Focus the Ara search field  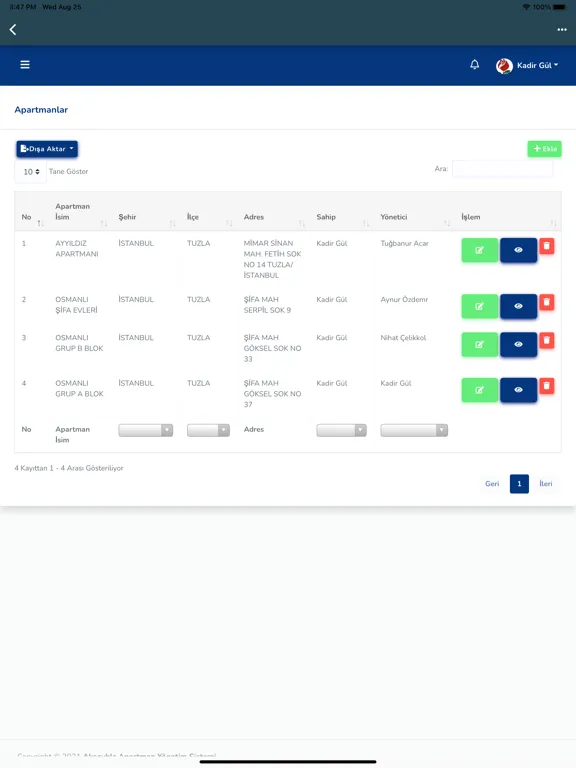click(x=502, y=168)
